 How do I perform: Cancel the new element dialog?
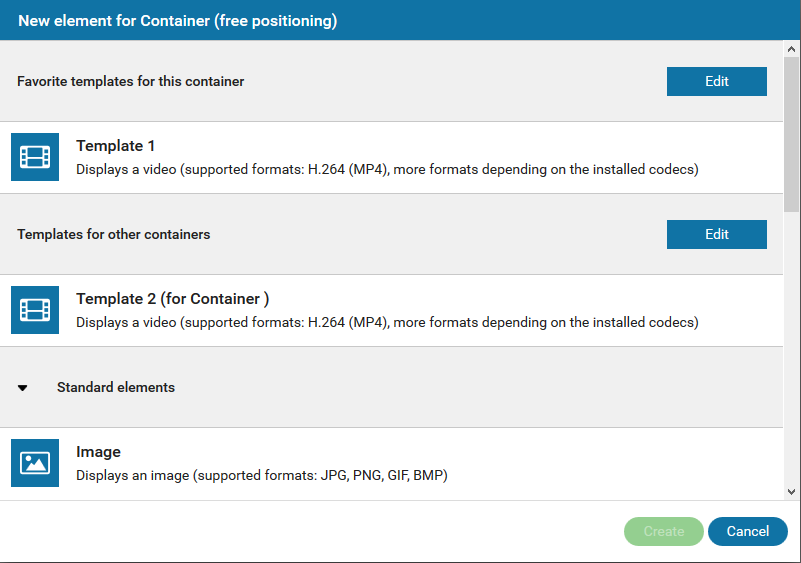[x=747, y=532]
